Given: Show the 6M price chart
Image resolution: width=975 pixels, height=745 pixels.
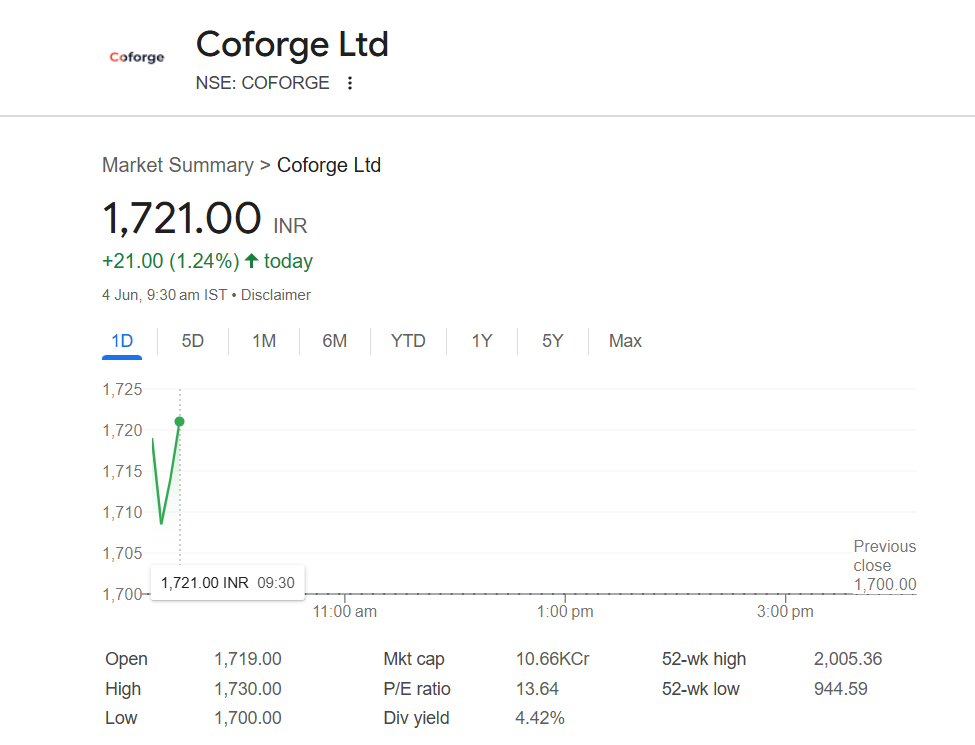Looking at the screenshot, I should (335, 341).
